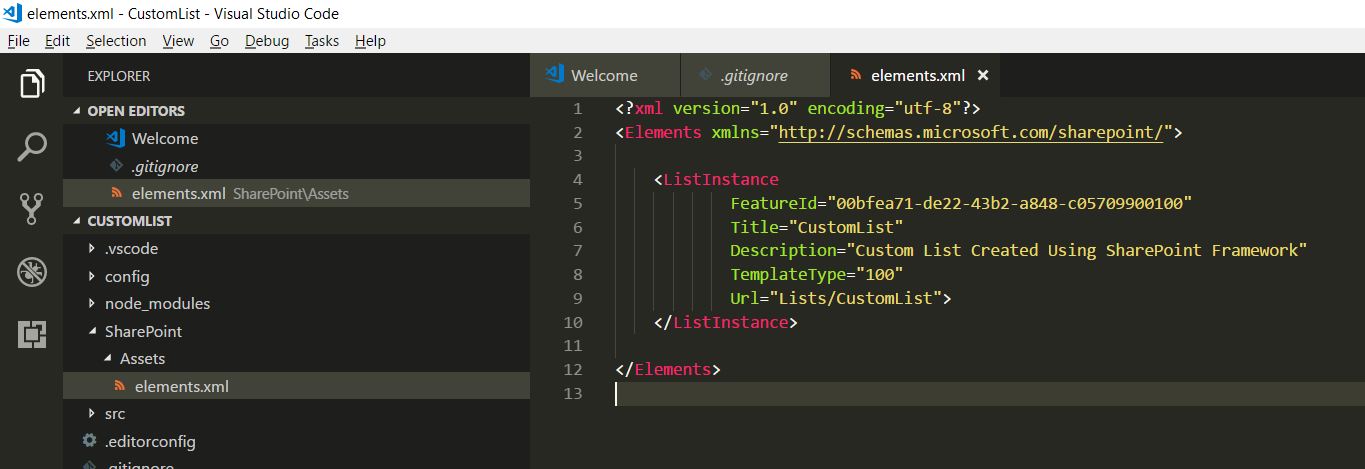Collapse the SharePoint folder
The width and height of the screenshot is (1365, 469).
[92, 331]
